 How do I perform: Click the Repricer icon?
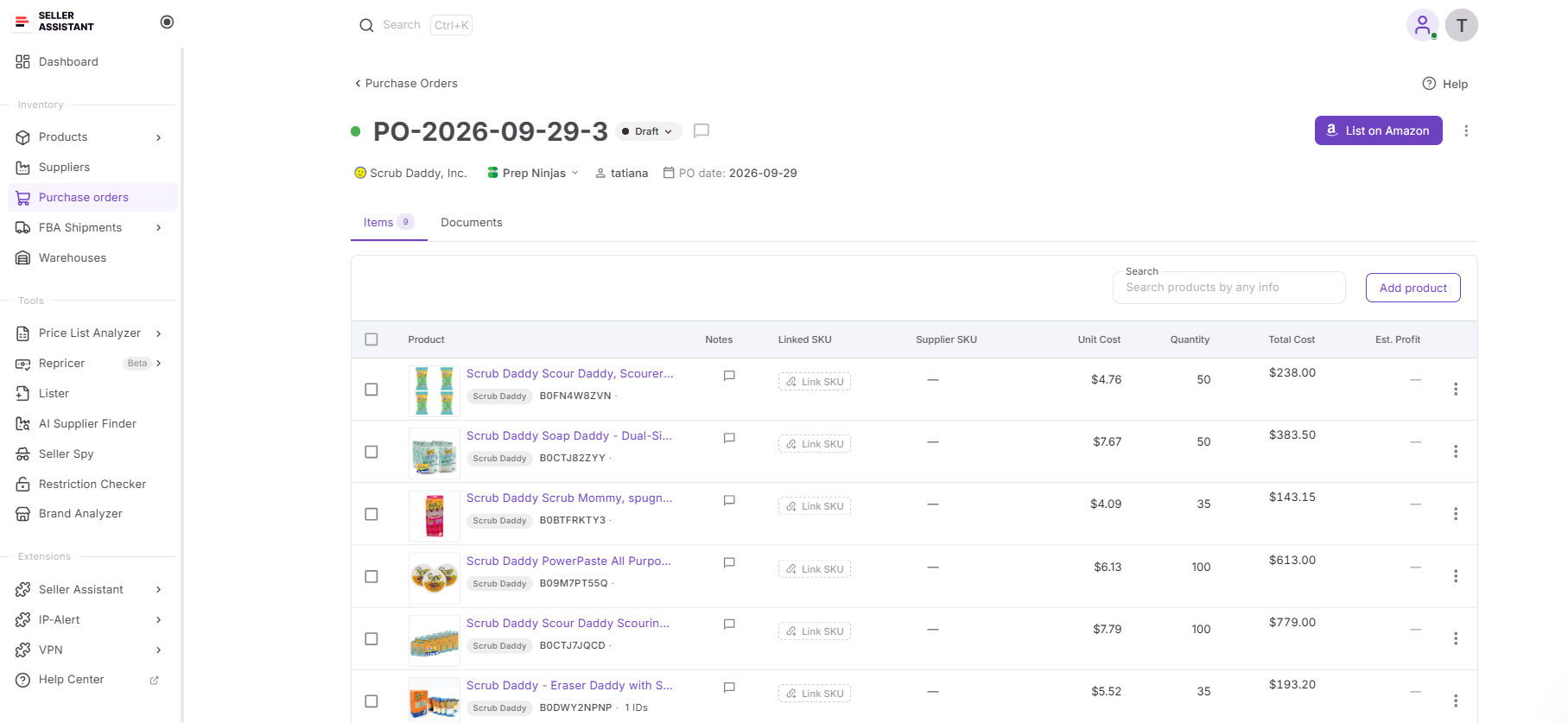click(x=23, y=364)
